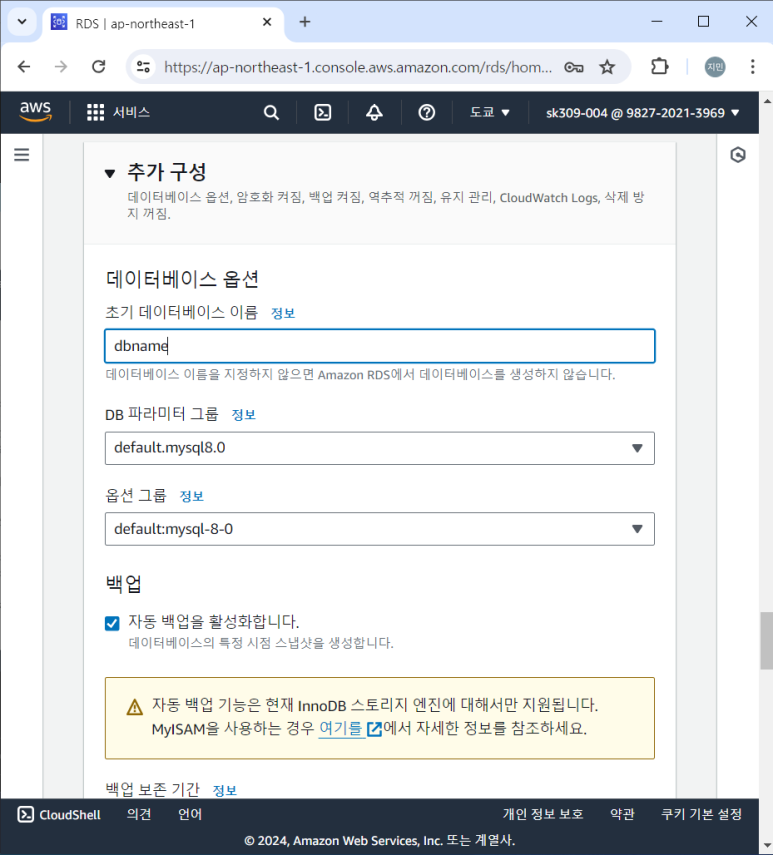This screenshot has width=773, height=855.
Task: View site information icon in address bar
Action: [x=143, y=67]
